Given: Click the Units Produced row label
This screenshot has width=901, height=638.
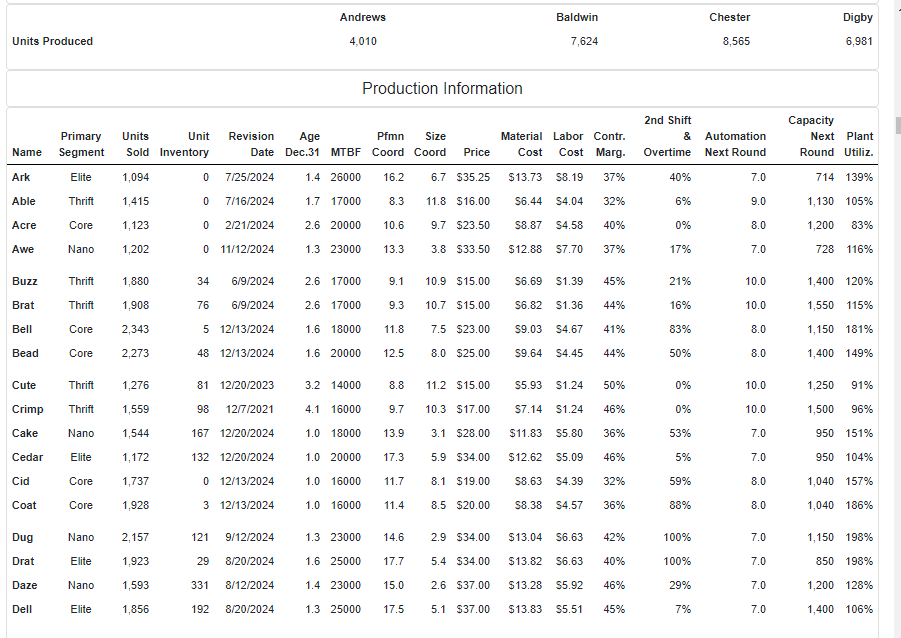Looking at the screenshot, I should 52,41.
